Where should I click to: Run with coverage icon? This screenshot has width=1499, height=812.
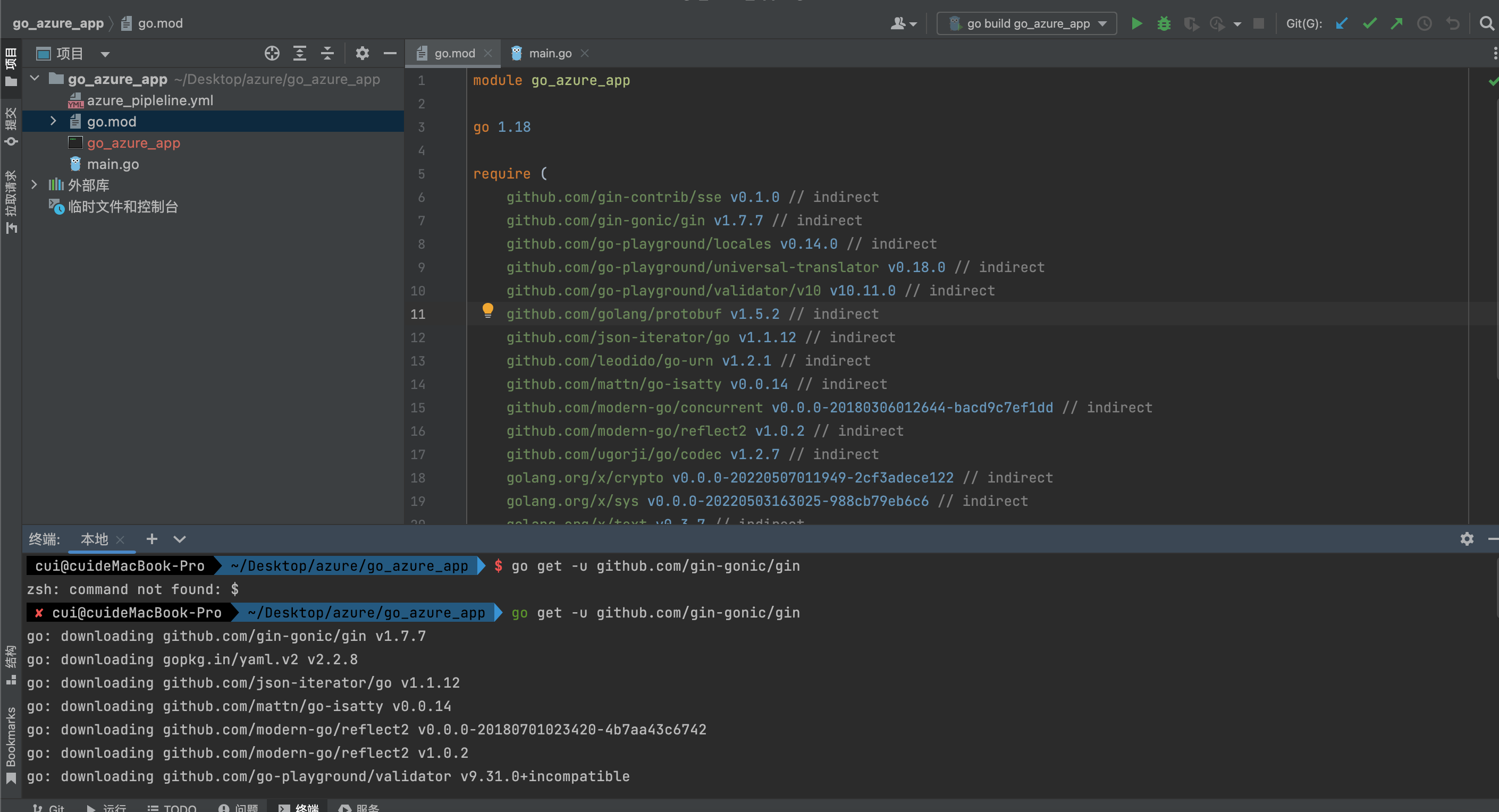pos(1191,23)
